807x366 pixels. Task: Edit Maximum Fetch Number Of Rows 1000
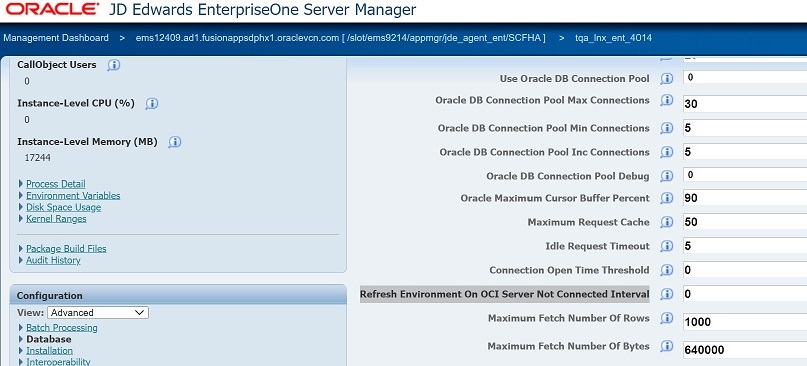tap(745, 322)
